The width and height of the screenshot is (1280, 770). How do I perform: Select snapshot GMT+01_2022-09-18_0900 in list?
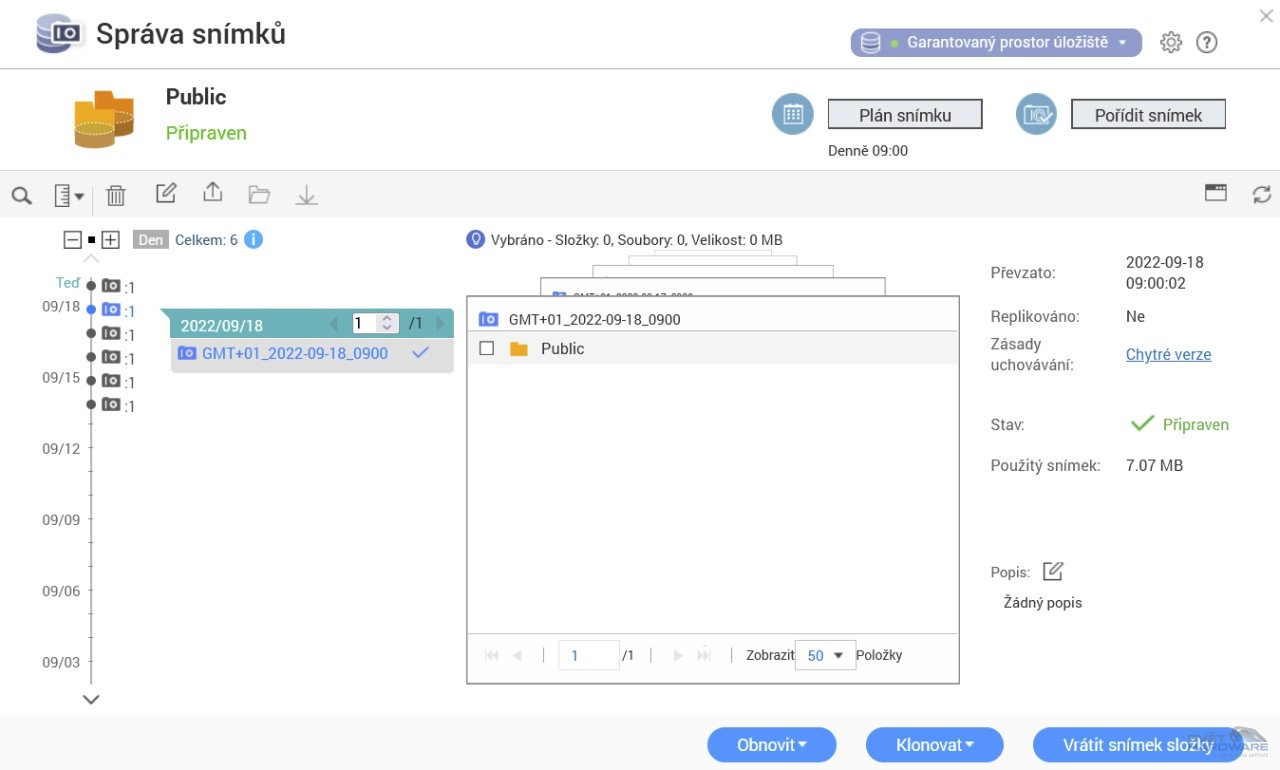pos(295,354)
